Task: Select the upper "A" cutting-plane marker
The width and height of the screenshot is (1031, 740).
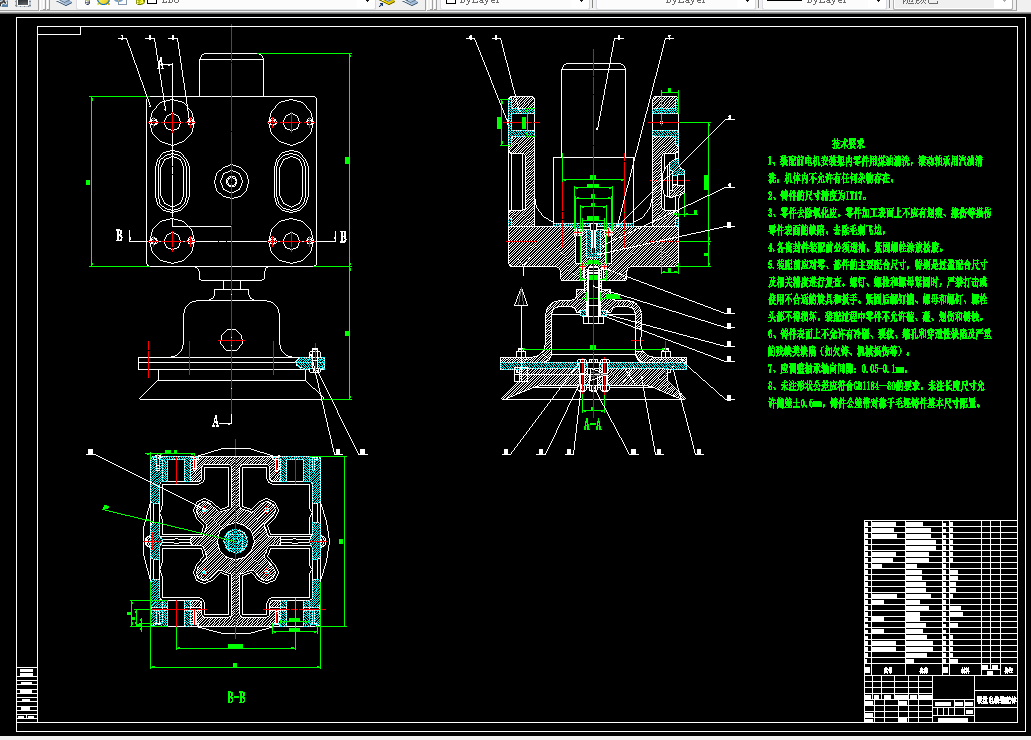Action: [160, 63]
